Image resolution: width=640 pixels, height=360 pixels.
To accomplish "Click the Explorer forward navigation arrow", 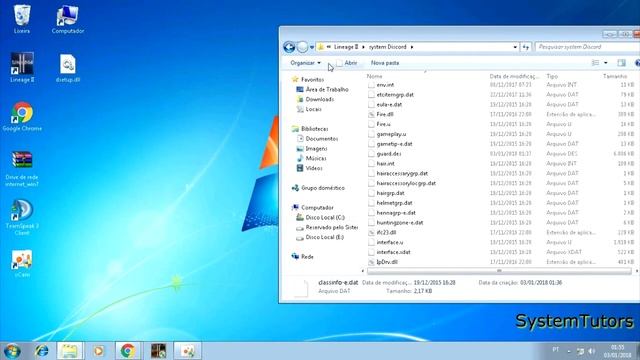I will pyautogui.click(x=302, y=47).
